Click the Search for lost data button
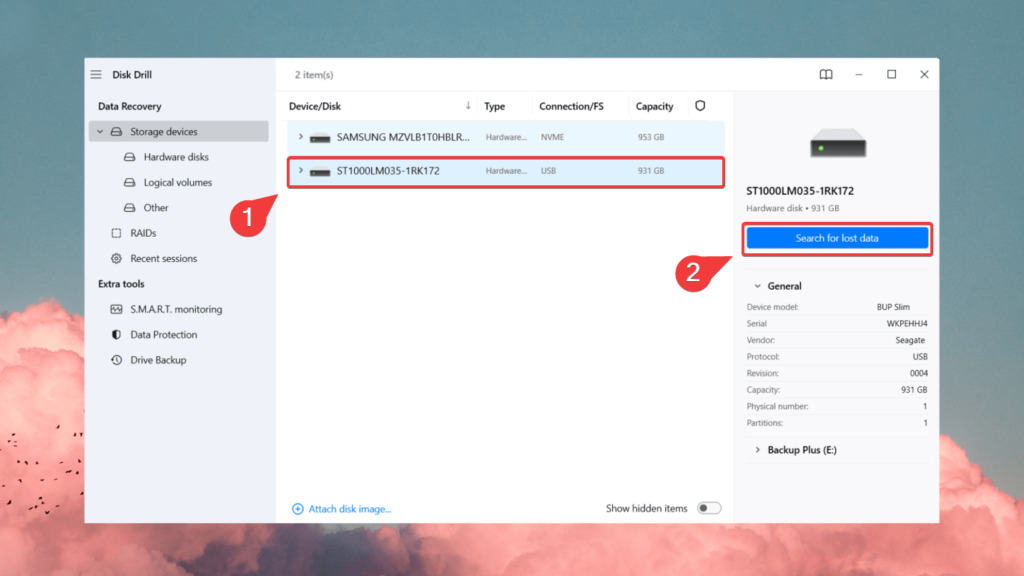The width and height of the screenshot is (1024, 576). (x=837, y=238)
